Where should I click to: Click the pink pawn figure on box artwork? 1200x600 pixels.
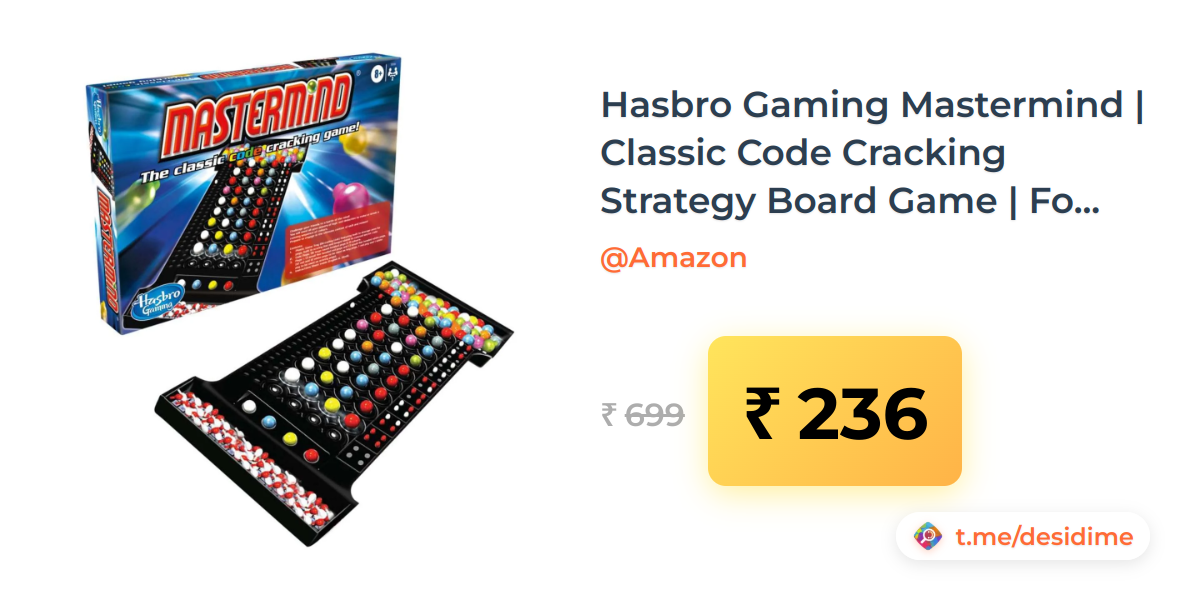pyautogui.click(x=347, y=194)
